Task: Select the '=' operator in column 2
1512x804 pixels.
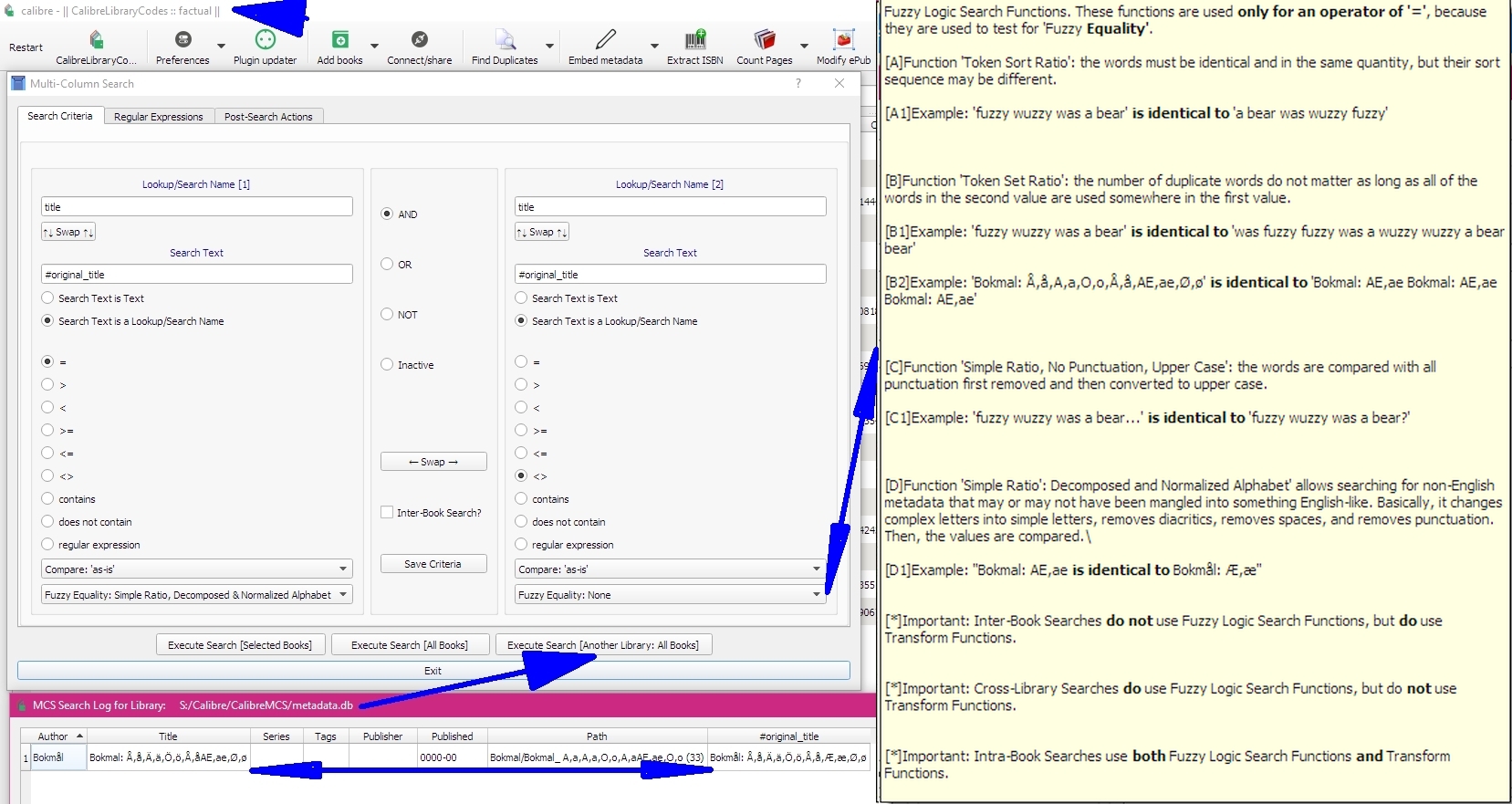Action: pyautogui.click(x=521, y=361)
